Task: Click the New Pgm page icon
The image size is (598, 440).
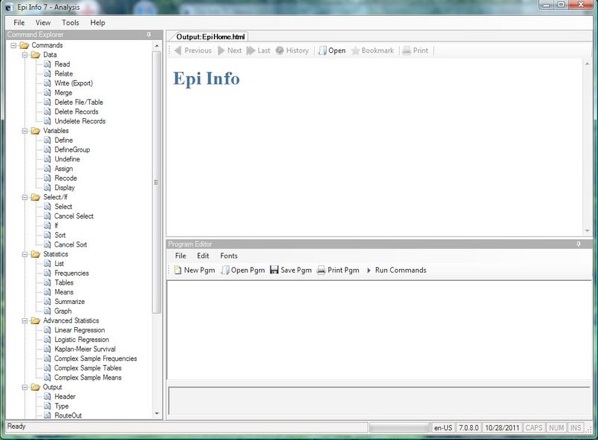Action: coord(177,270)
